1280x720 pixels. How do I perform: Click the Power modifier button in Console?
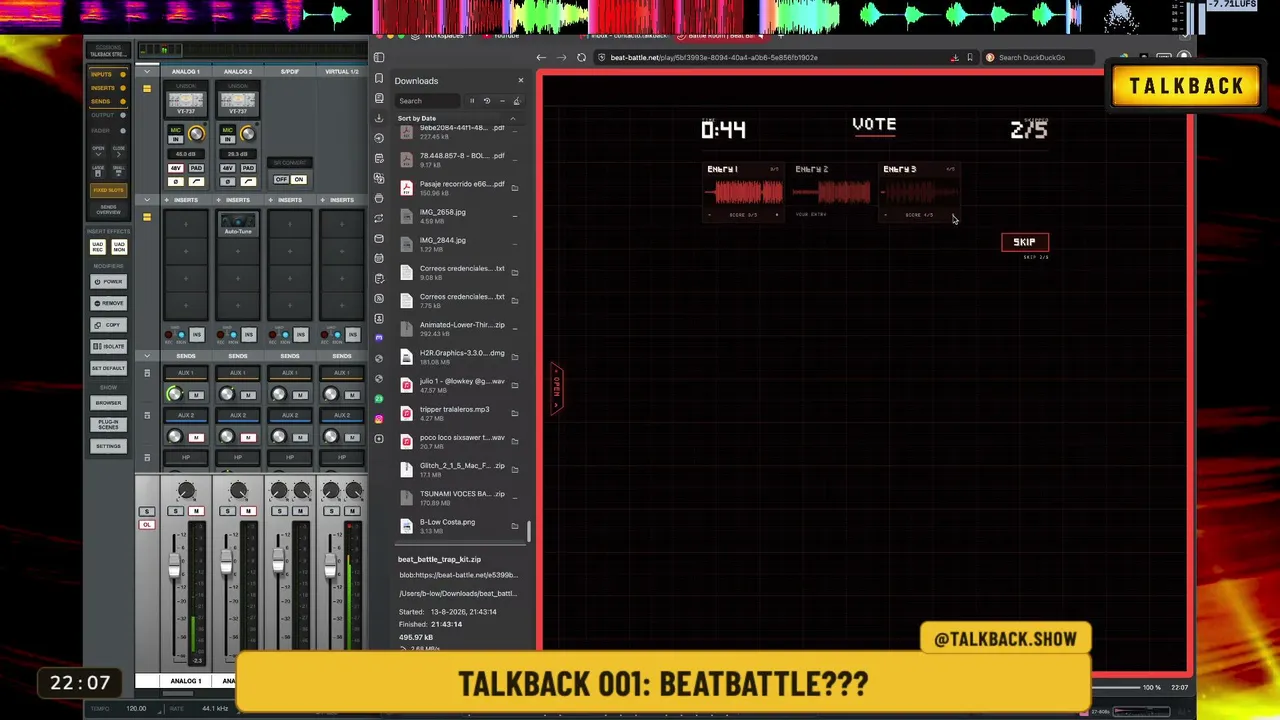click(108, 281)
